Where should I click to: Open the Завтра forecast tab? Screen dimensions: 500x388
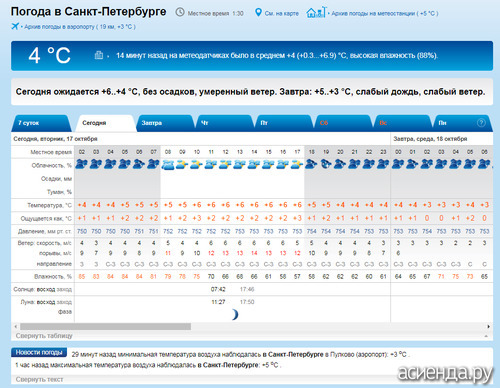[165, 123]
